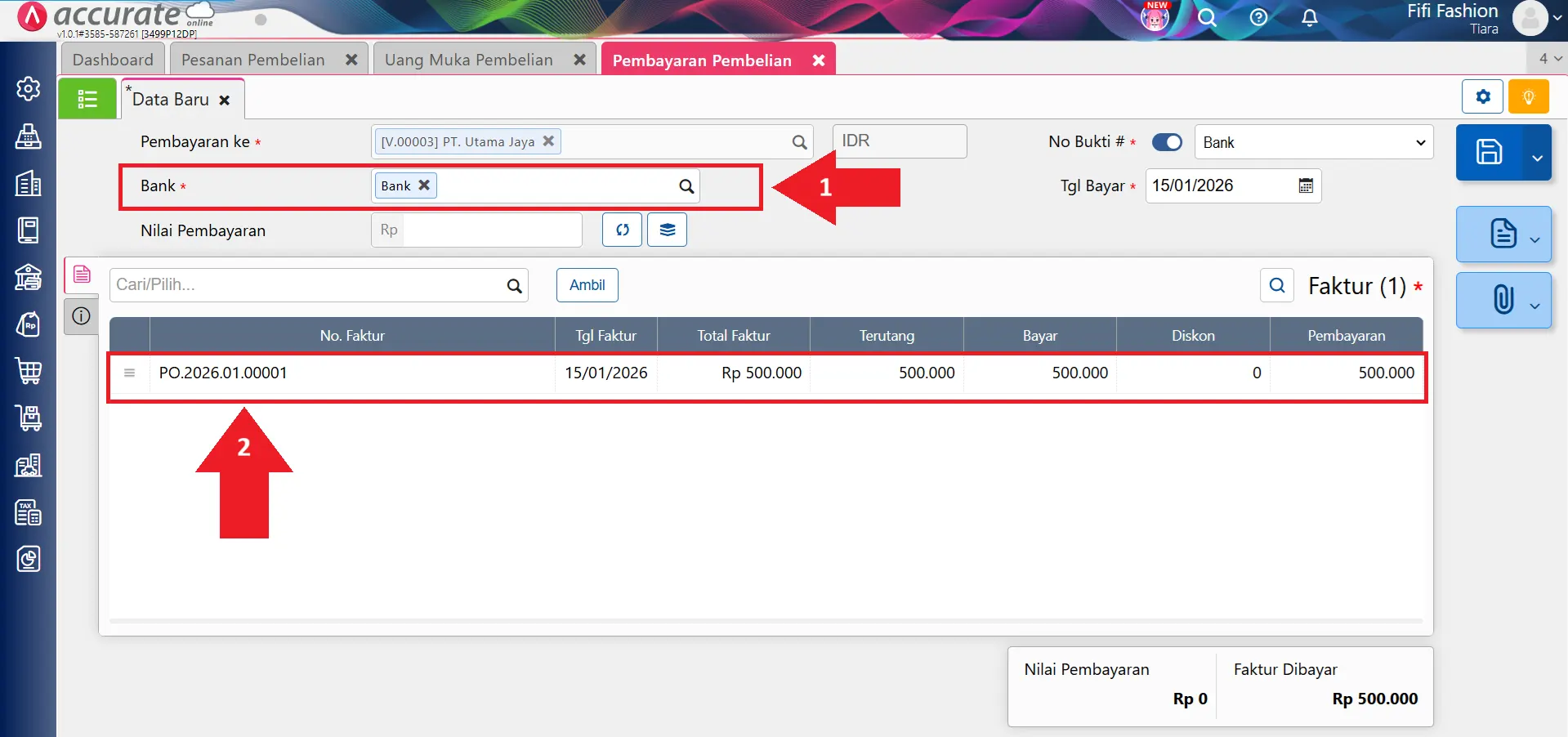Open the notification bell
Screen dimensions: 1568x737
click(1309, 18)
